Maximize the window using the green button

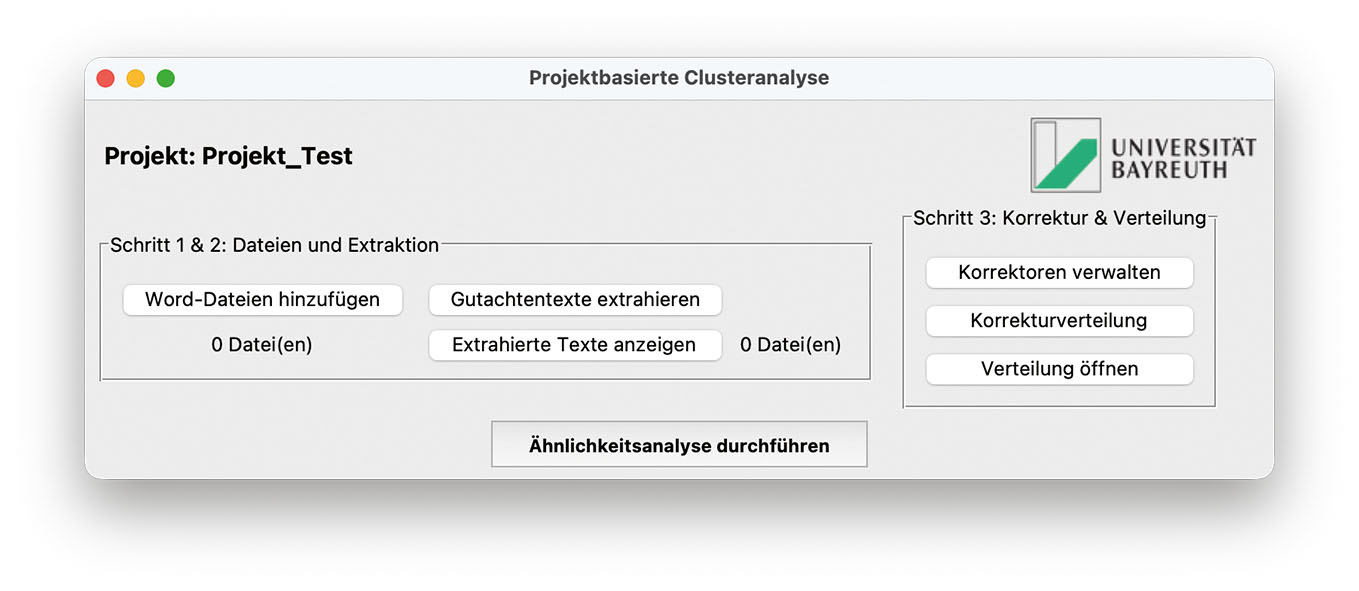tap(166, 78)
